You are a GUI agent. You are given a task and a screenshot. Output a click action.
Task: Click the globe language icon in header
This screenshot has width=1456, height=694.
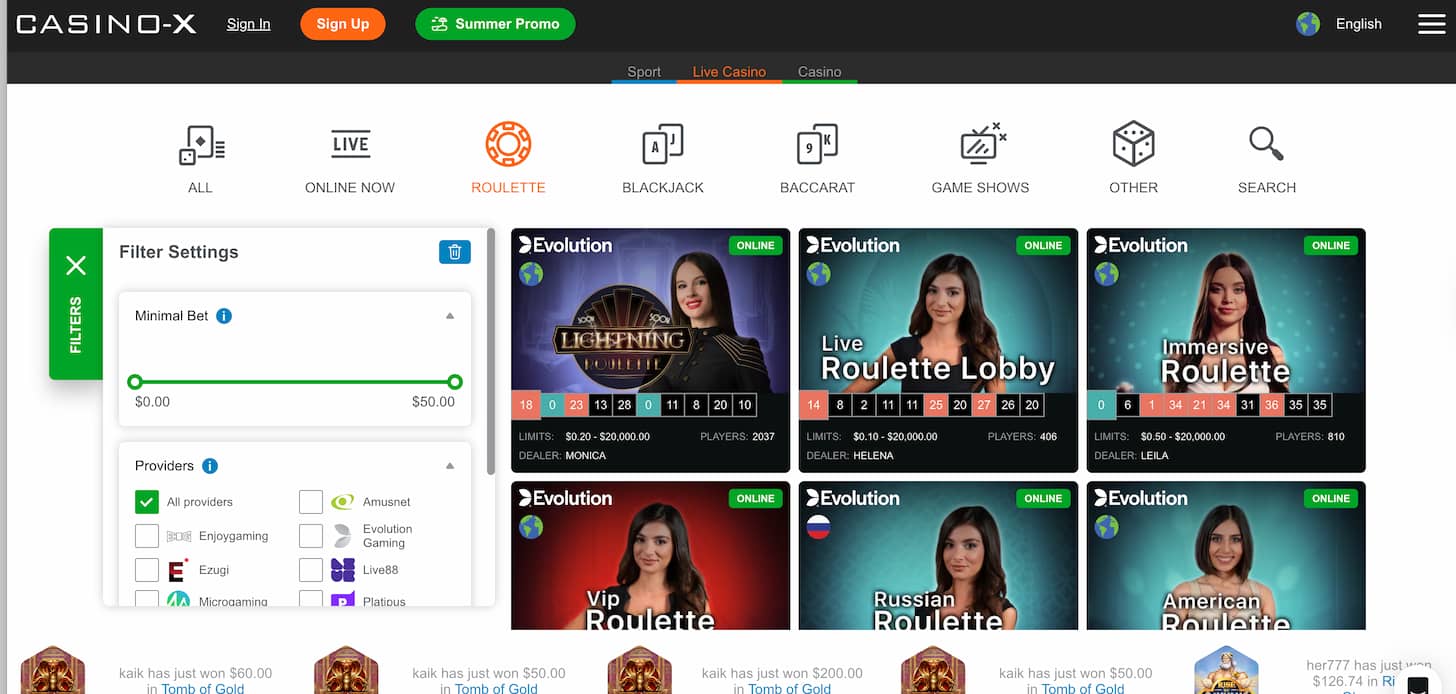[1308, 24]
